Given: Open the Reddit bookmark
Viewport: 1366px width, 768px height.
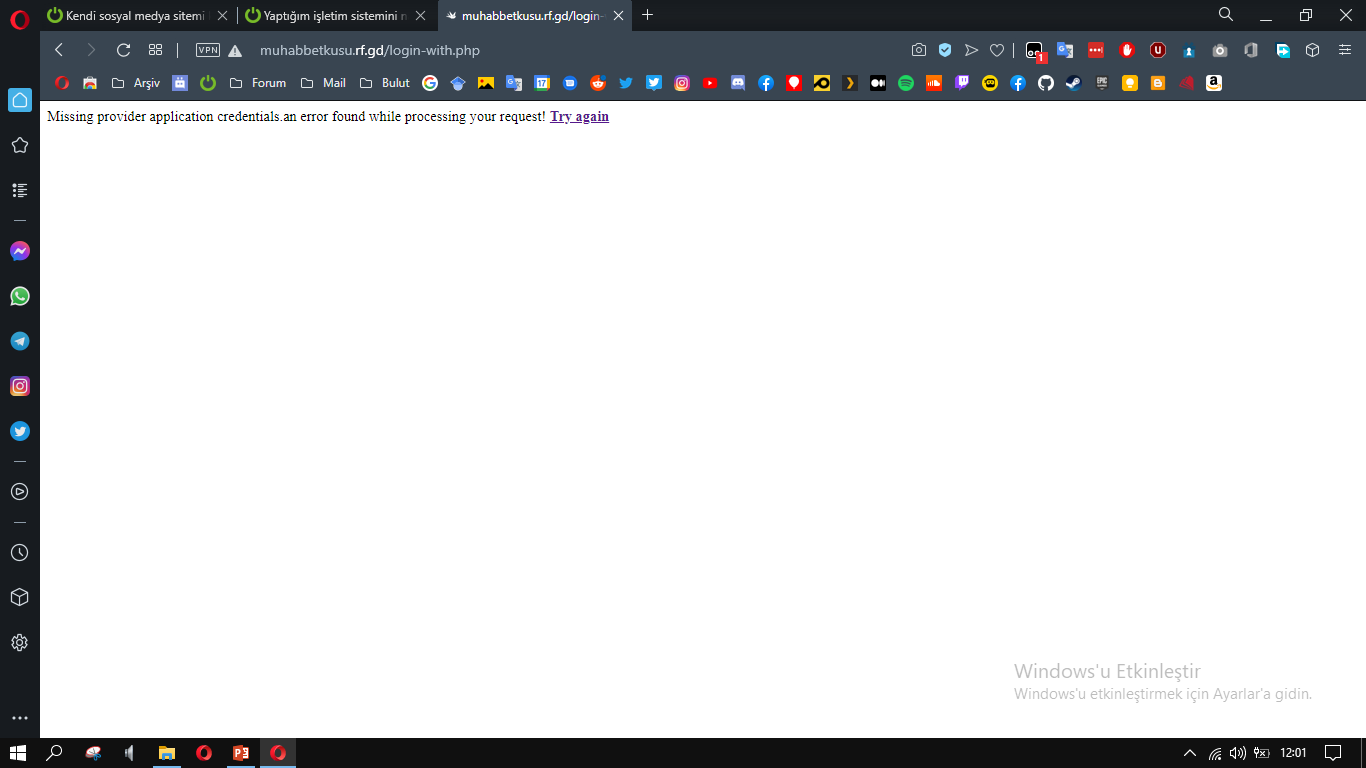Looking at the screenshot, I should [x=598, y=83].
